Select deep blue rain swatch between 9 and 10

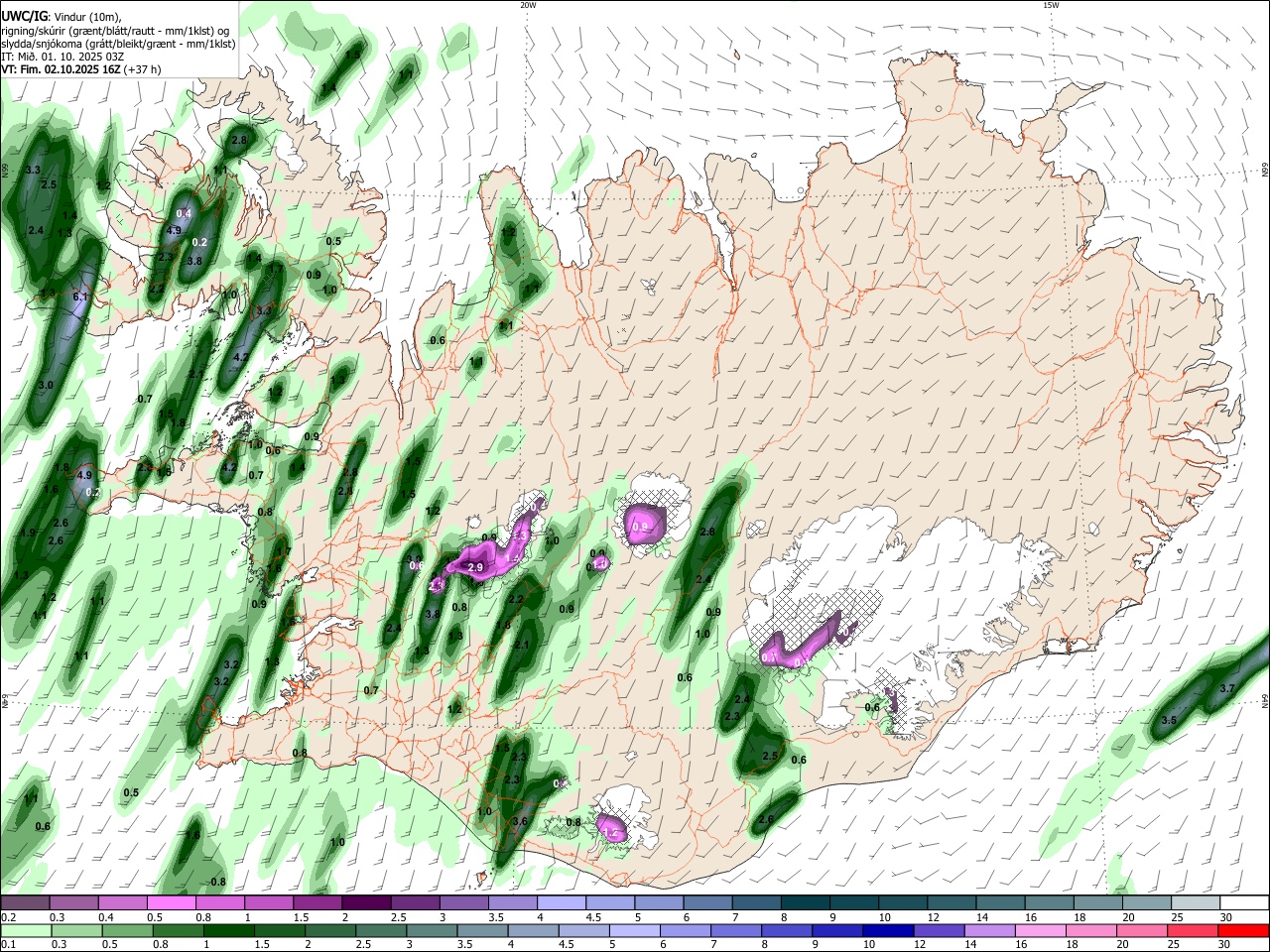[837, 930]
